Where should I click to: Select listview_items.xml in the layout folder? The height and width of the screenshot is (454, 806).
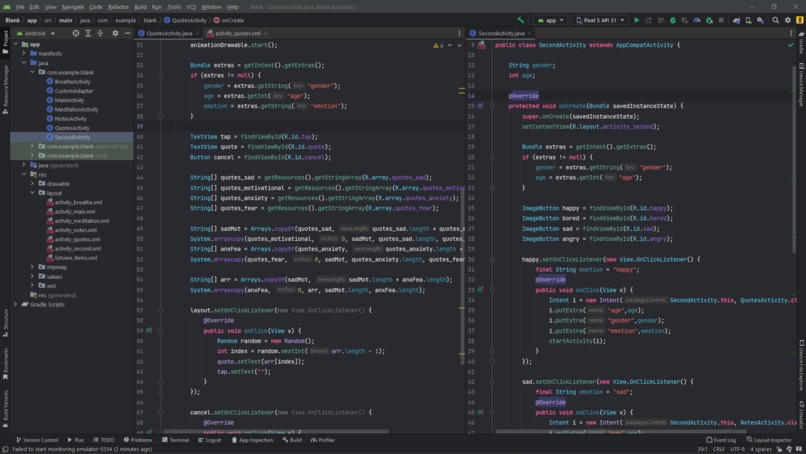76,258
